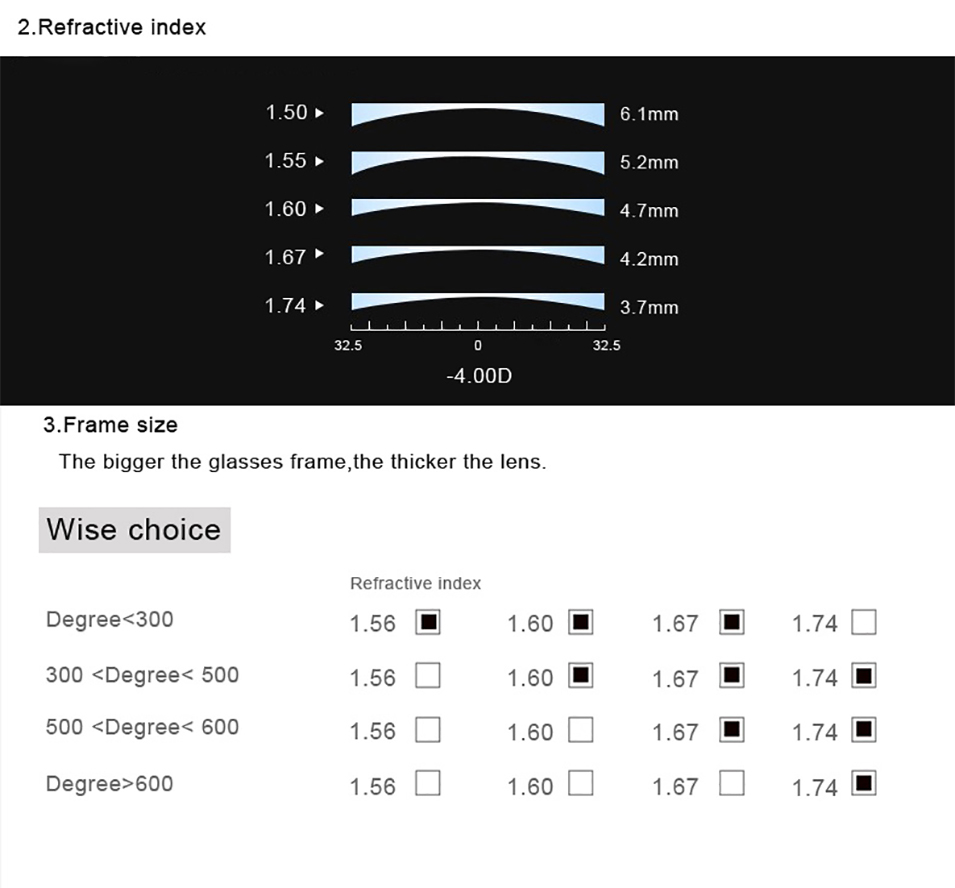This screenshot has width=955, height=888.
Task: Click the arrow beside 1.50 index
Action: [320, 113]
